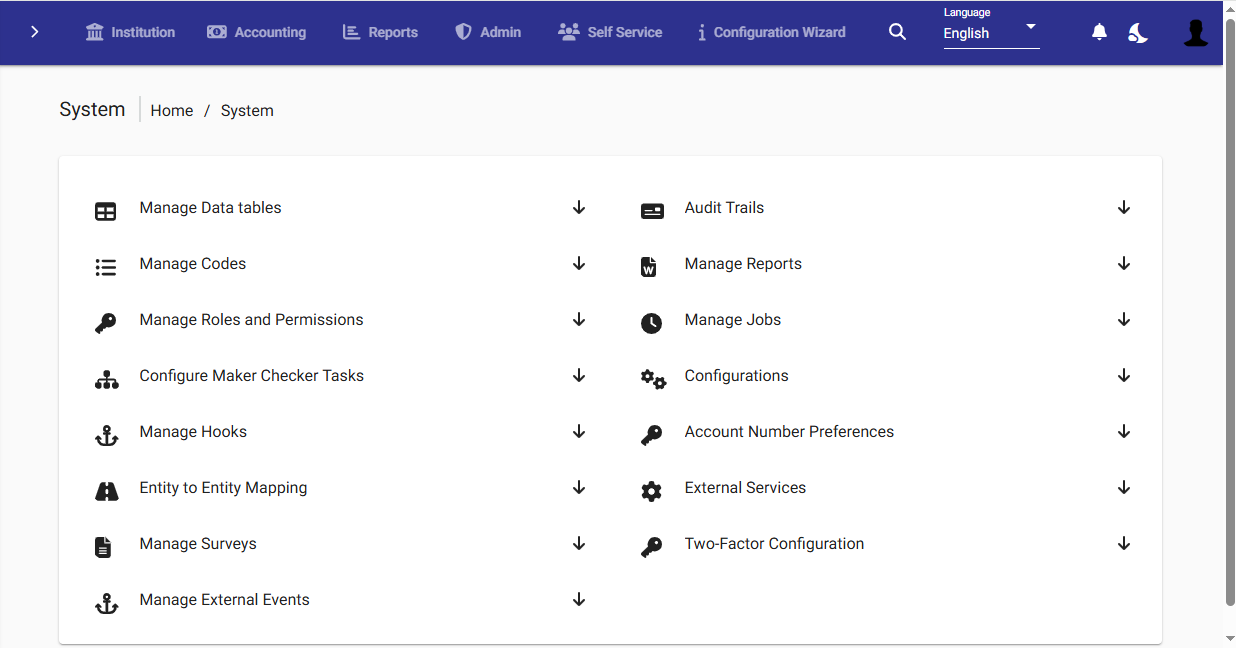Toggle dark theme with the moon icon
Image resolution: width=1236 pixels, height=648 pixels.
point(1138,33)
